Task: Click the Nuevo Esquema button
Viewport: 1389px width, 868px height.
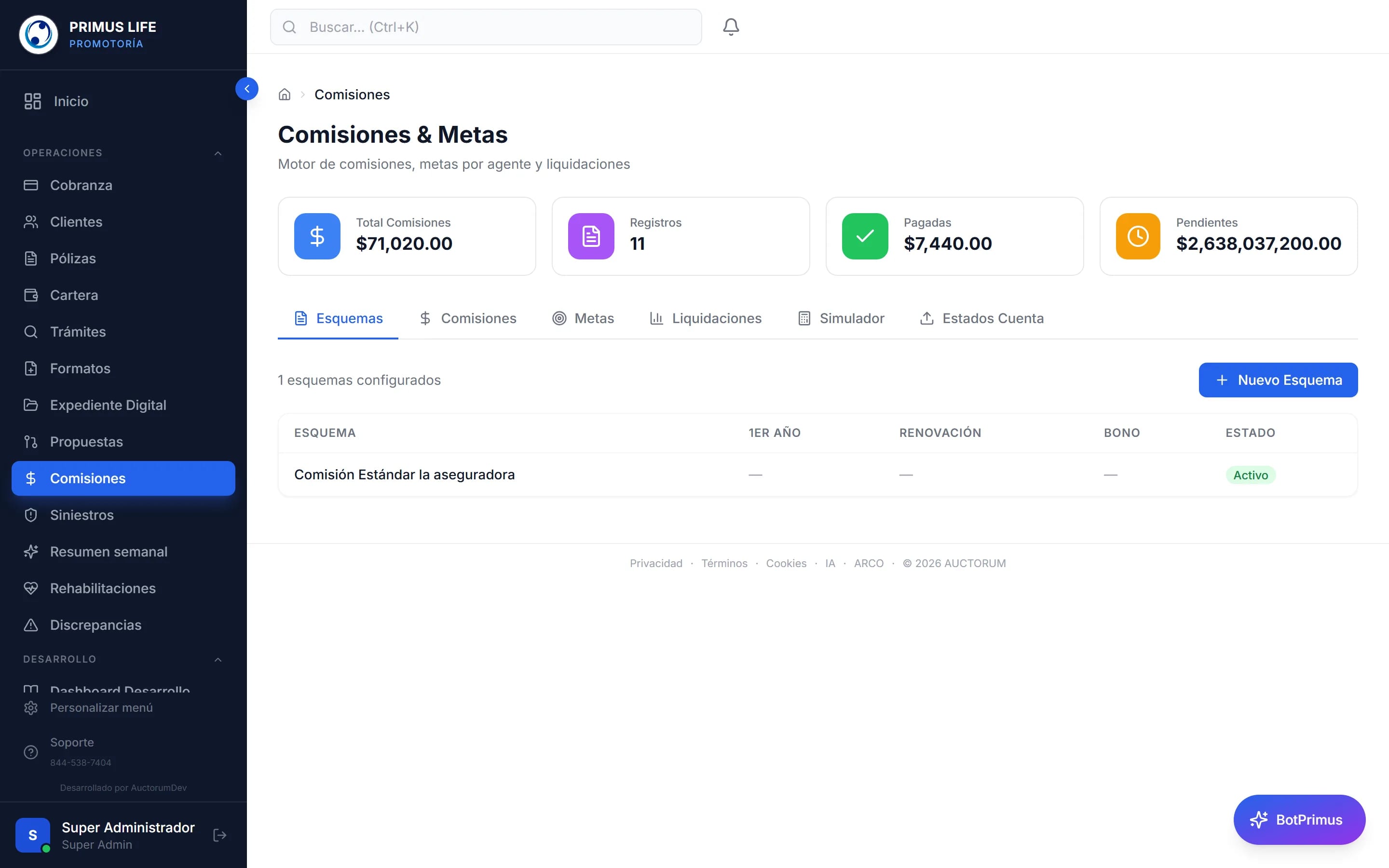Action: tap(1278, 380)
